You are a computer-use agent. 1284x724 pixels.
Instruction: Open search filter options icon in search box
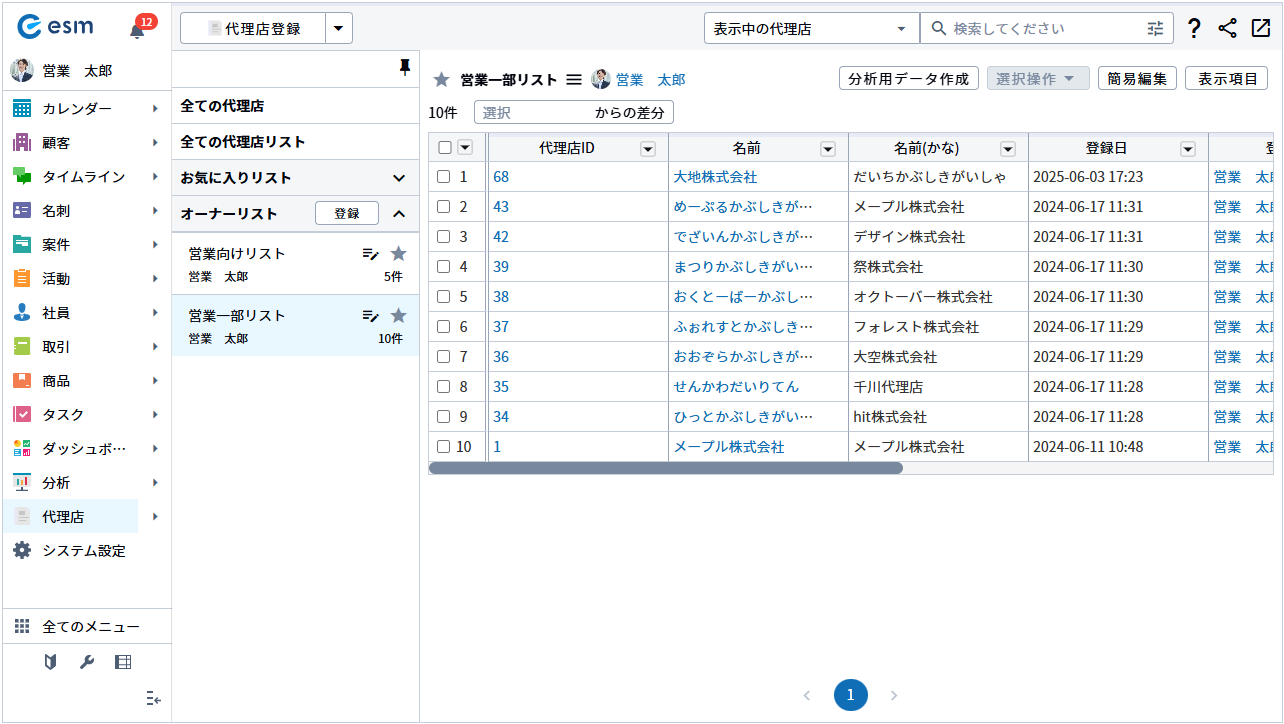pyautogui.click(x=1156, y=29)
